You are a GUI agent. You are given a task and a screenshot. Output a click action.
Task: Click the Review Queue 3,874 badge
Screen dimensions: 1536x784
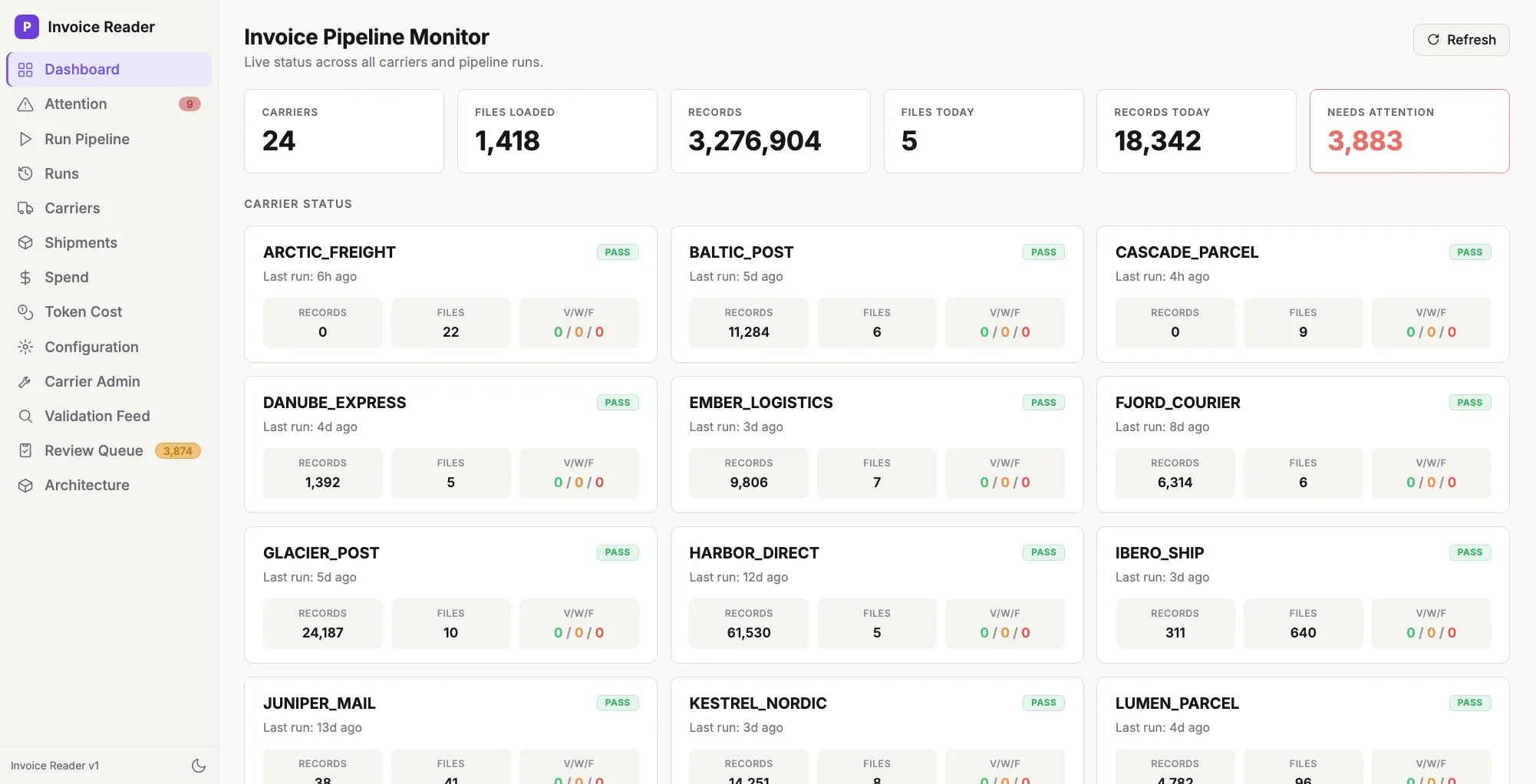(x=178, y=451)
